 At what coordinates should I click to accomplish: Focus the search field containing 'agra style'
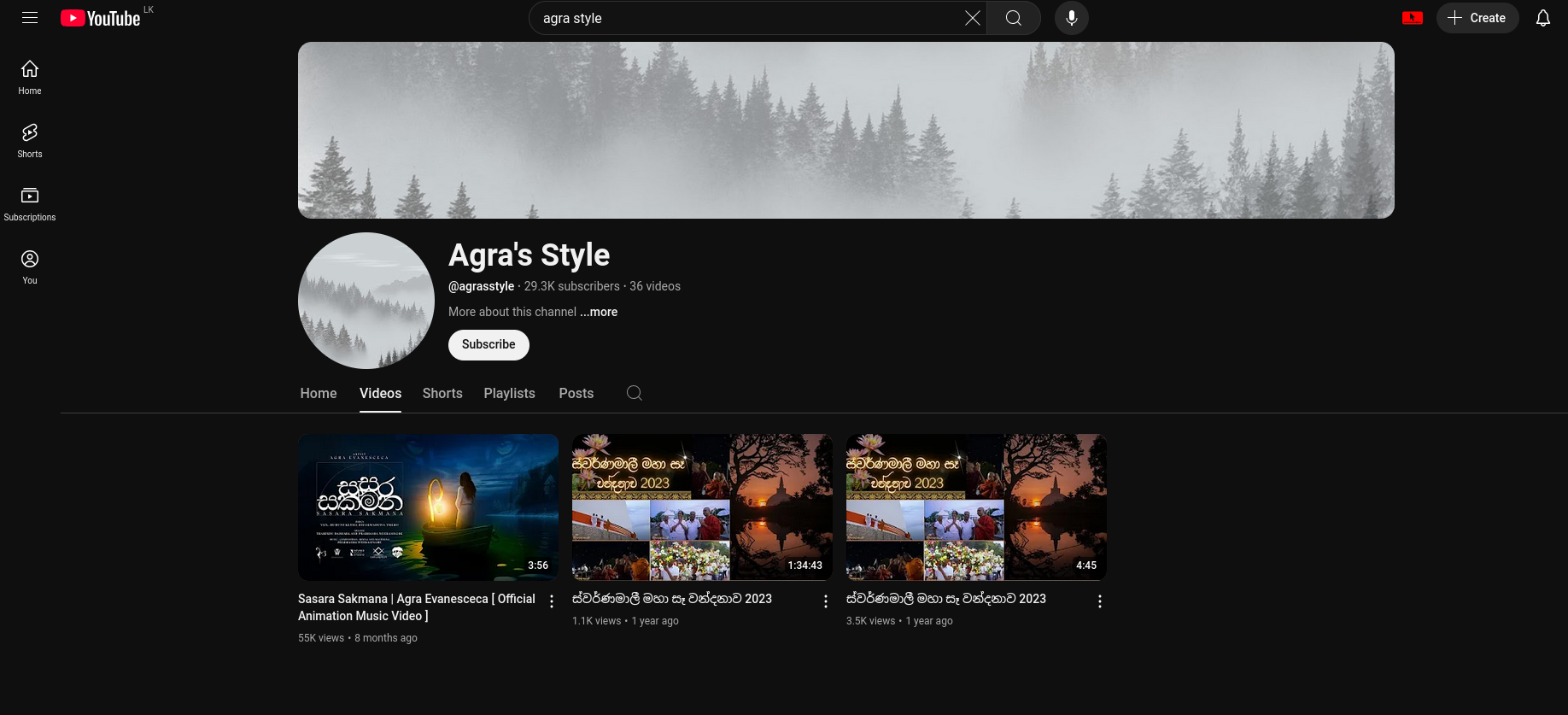[750, 18]
